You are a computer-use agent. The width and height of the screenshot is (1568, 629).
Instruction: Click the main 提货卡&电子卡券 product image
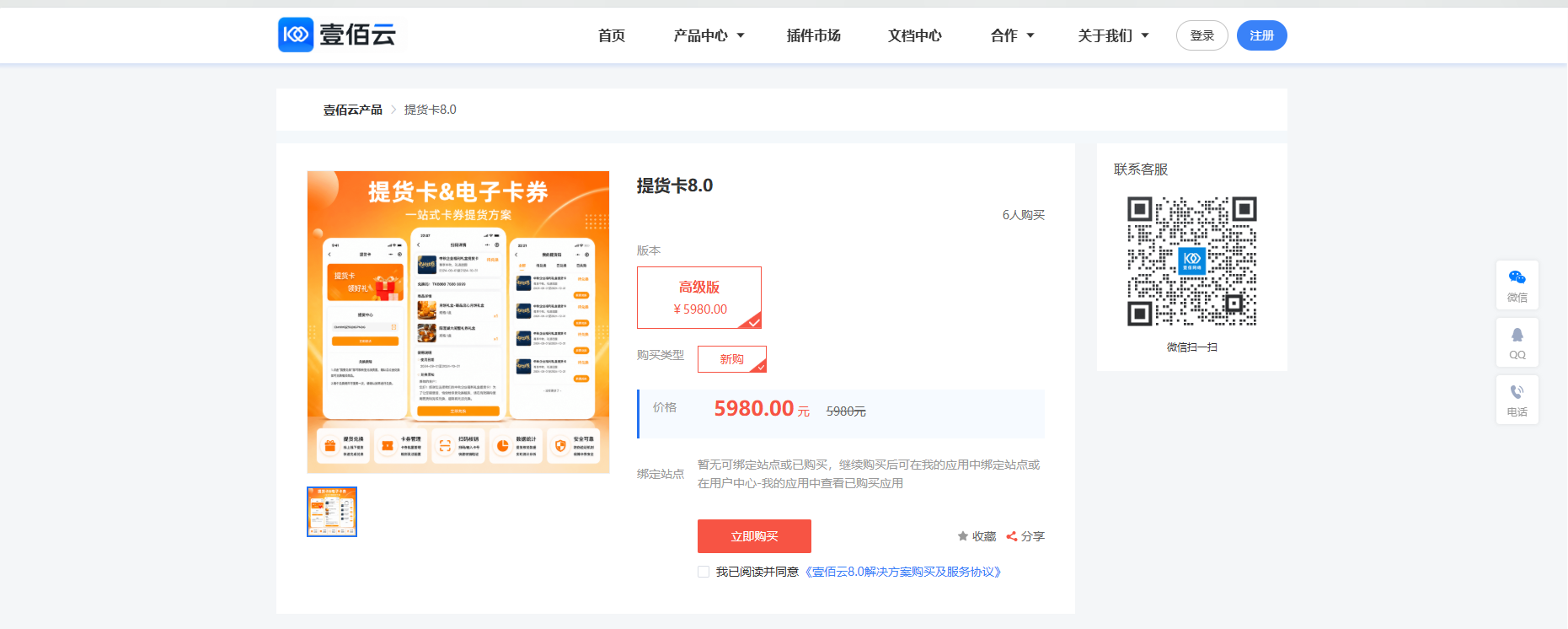click(458, 322)
